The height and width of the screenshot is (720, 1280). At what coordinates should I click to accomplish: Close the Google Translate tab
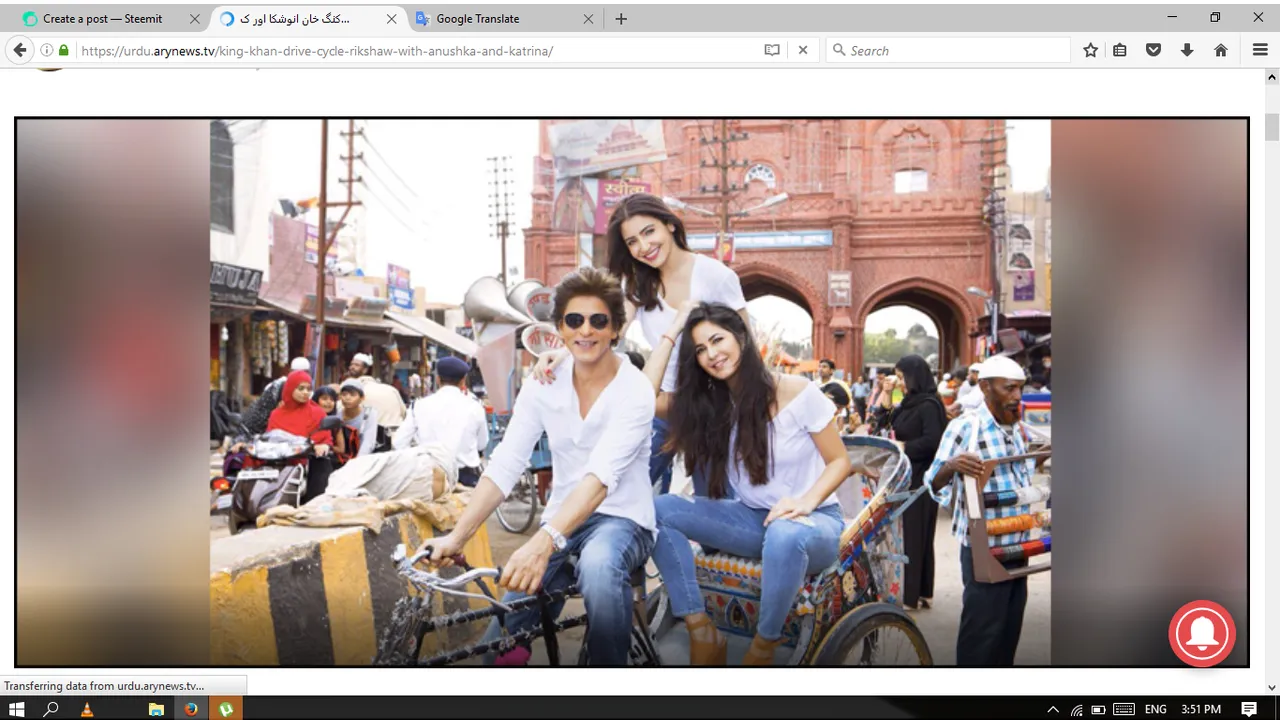(x=588, y=19)
